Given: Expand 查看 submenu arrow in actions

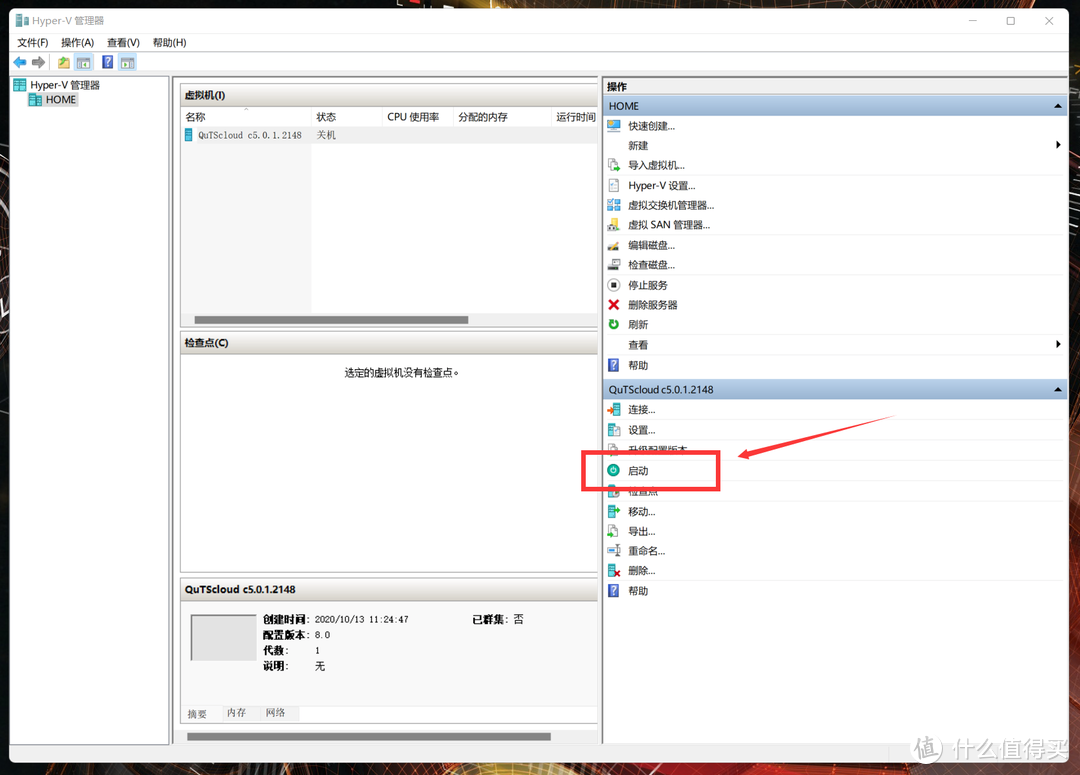Looking at the screenshot, I should coord(1058,344).
